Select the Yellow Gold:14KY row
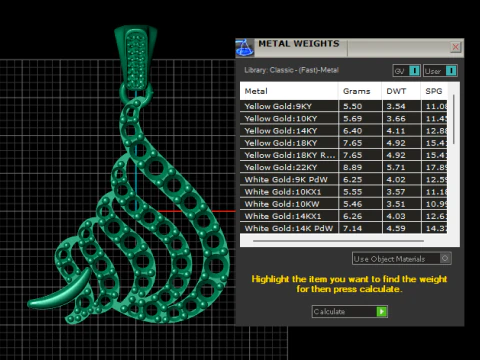This screenshot has height=360, width=480. (x=343, y=131)
